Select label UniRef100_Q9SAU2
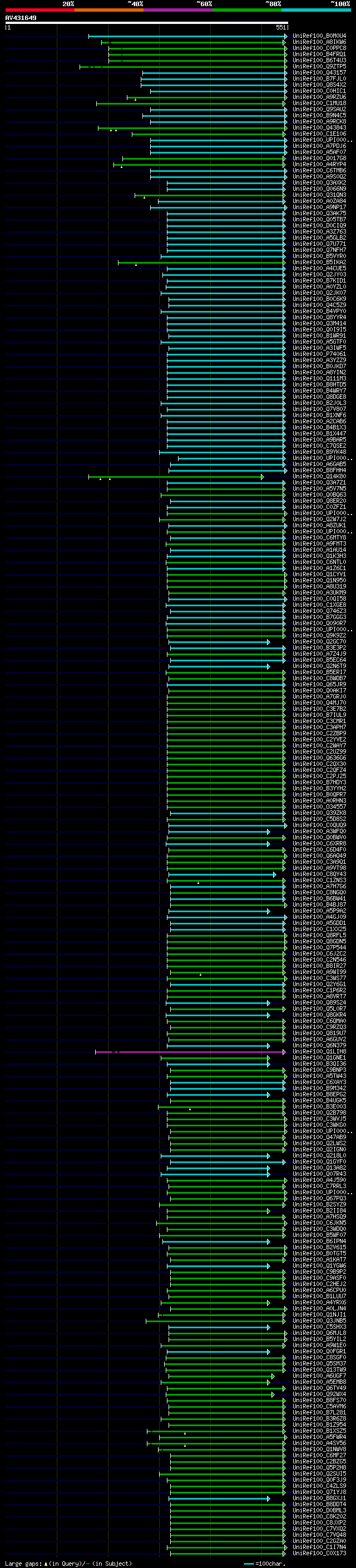356x1568 pixels. point(319,109)
